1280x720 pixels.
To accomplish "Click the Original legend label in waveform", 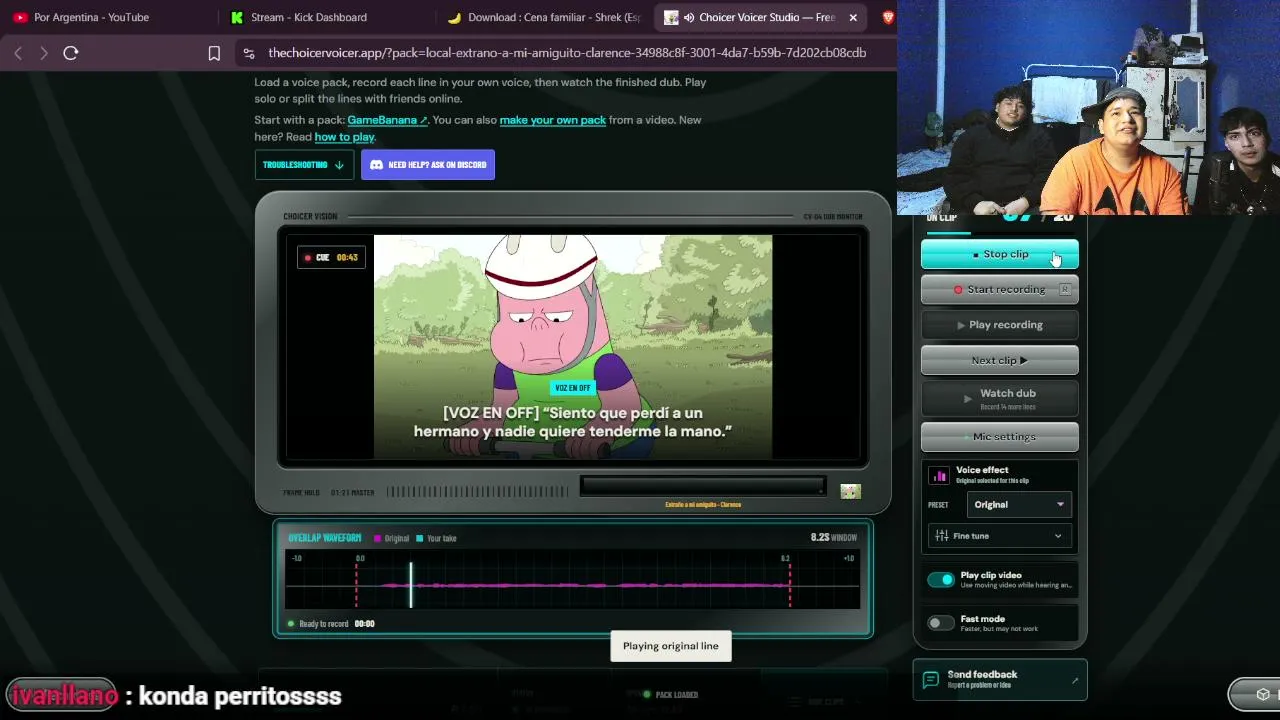I will [x=397, y=539].
